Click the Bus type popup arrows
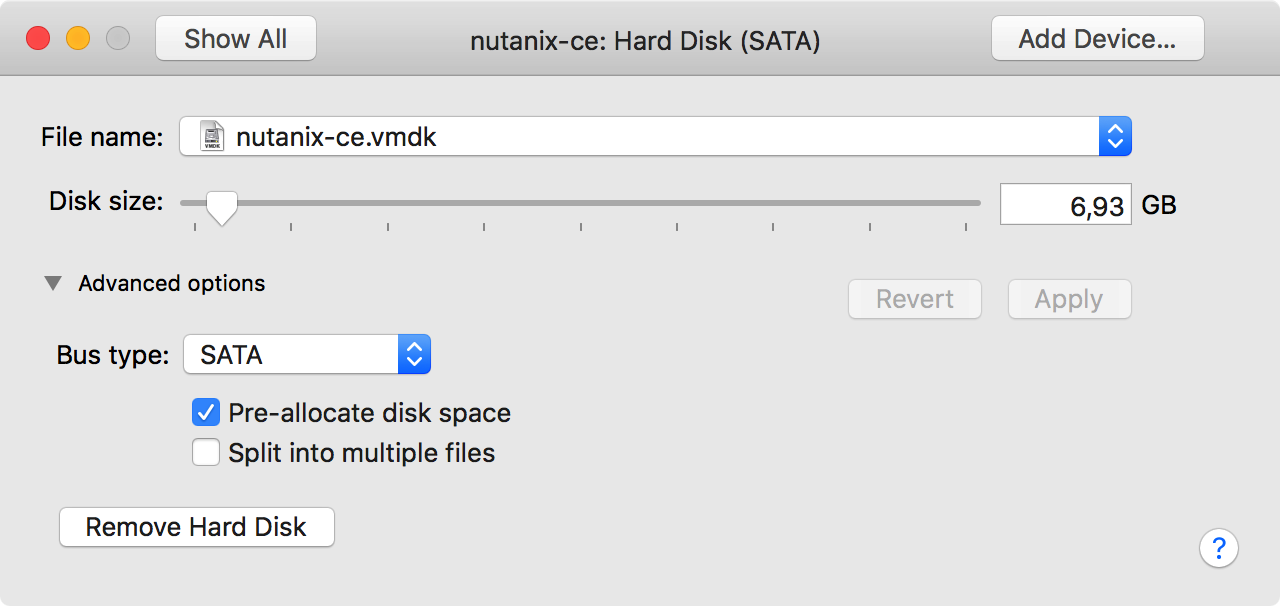 pos(414,354)
